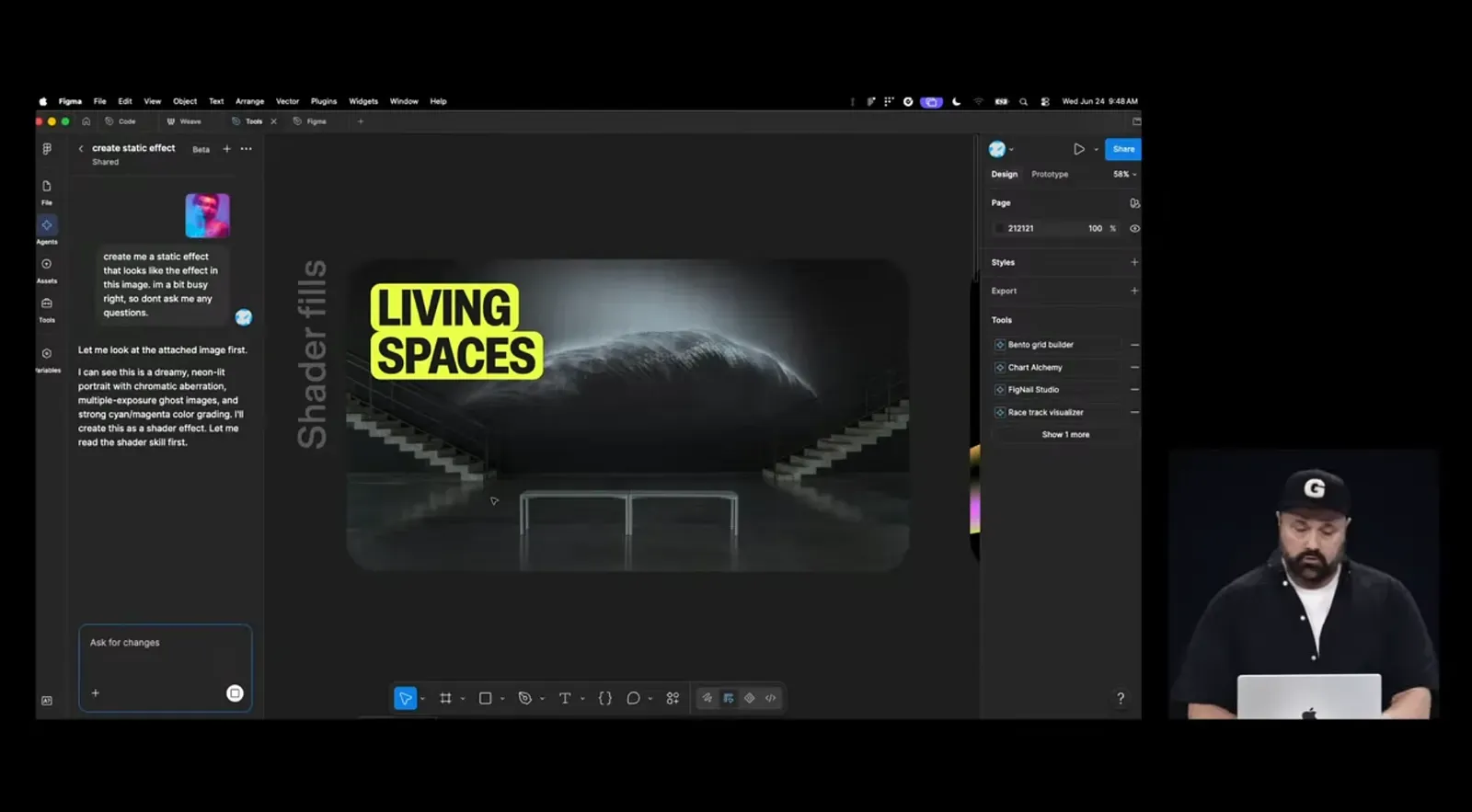Select the Agents panel icon
Image resolution: width=1472 pixels, height=812 pixels.
[47, 225]
